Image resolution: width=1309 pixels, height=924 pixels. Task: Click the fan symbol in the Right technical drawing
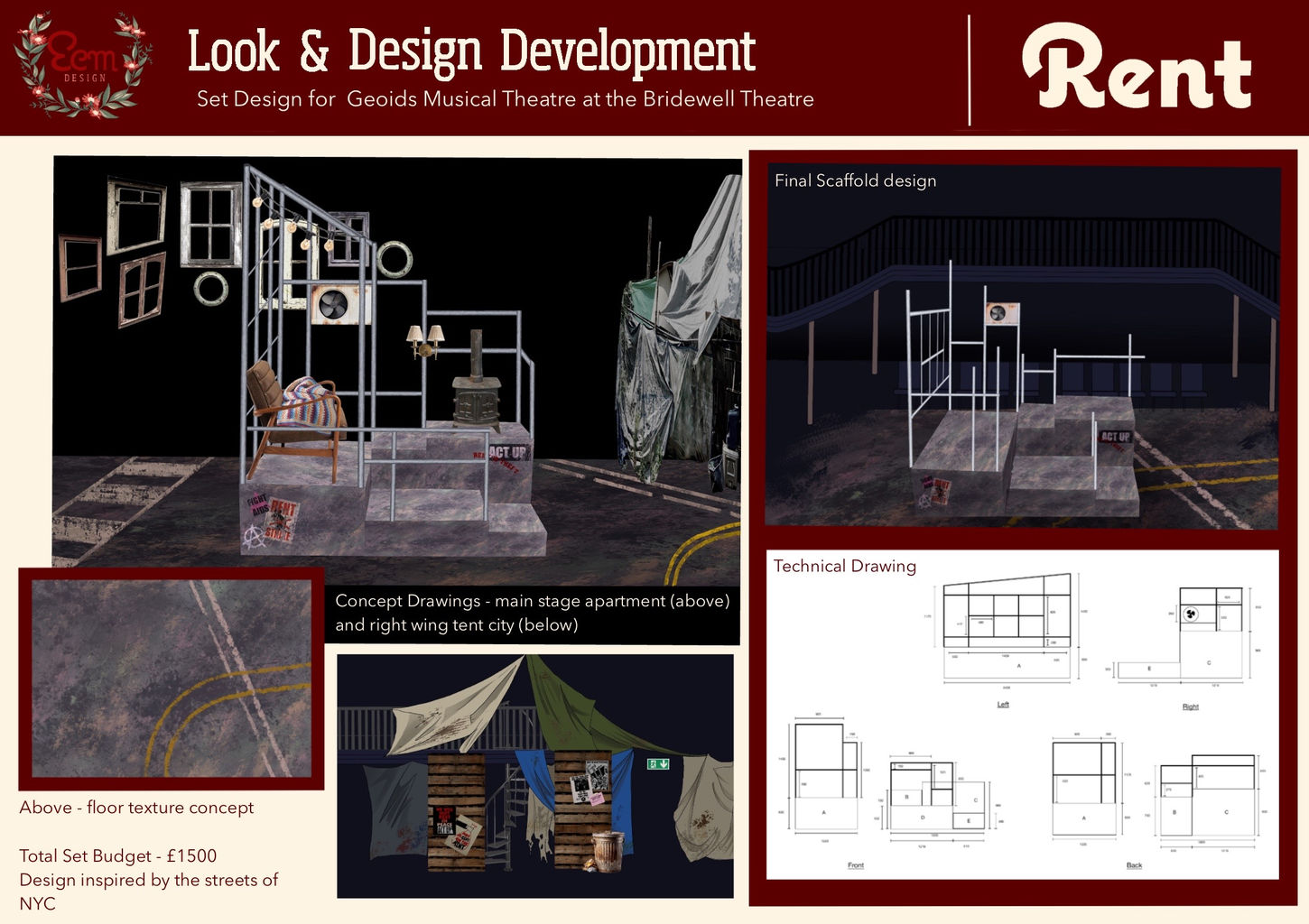[x=1191, y=614]
